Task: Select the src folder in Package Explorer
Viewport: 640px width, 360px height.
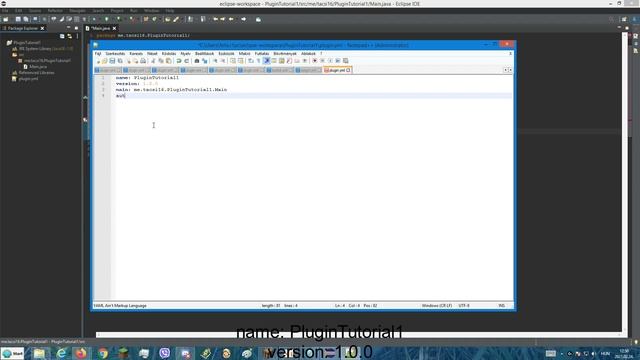Action: [x=18, y=54]
